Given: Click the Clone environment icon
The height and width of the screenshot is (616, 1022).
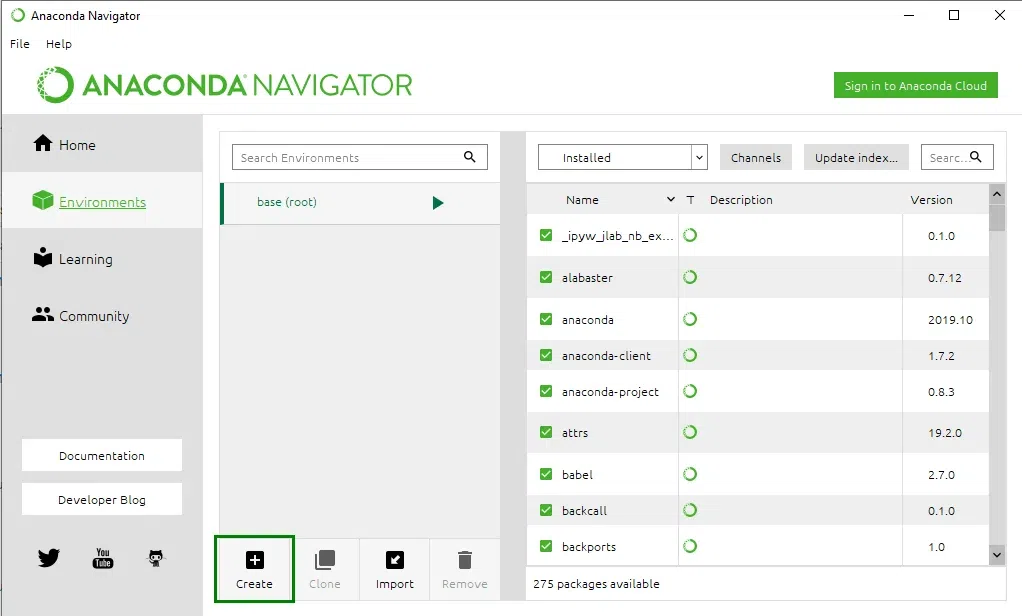Looking at the screenshot, I should click(325, 560).
